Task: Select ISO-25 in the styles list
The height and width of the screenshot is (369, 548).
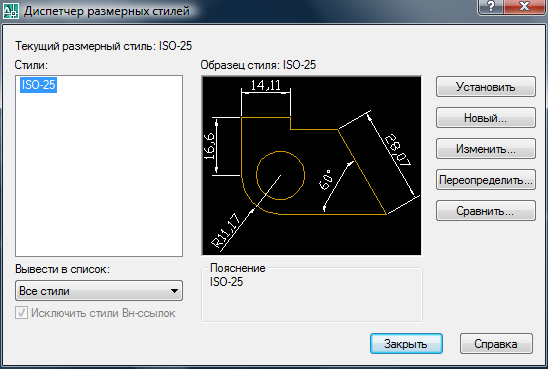Action: (x=38, y=85)
